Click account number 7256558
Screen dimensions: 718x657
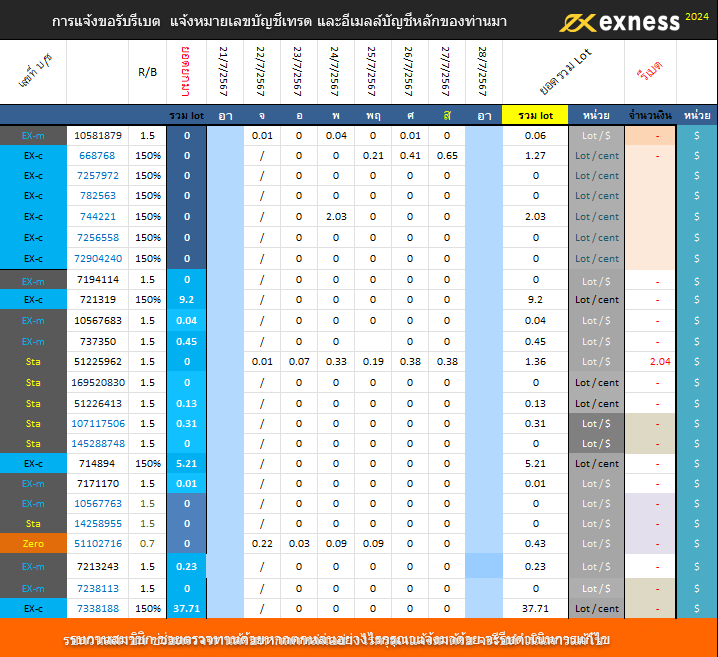point(98,238)
